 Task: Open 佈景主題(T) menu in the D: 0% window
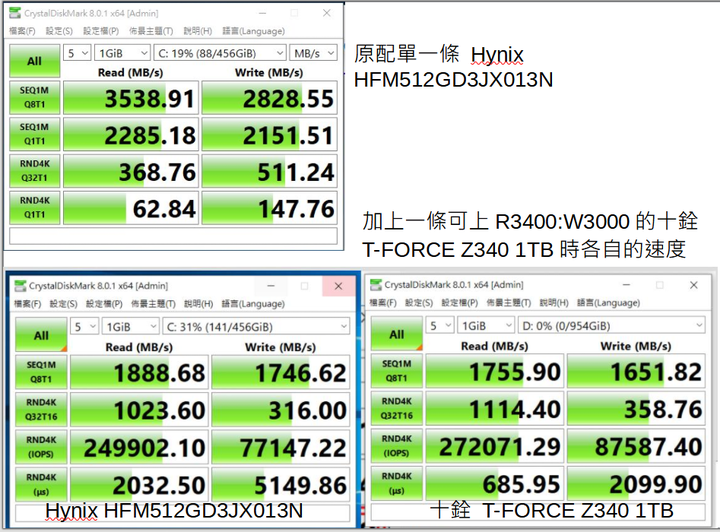(x=509, y=303)
